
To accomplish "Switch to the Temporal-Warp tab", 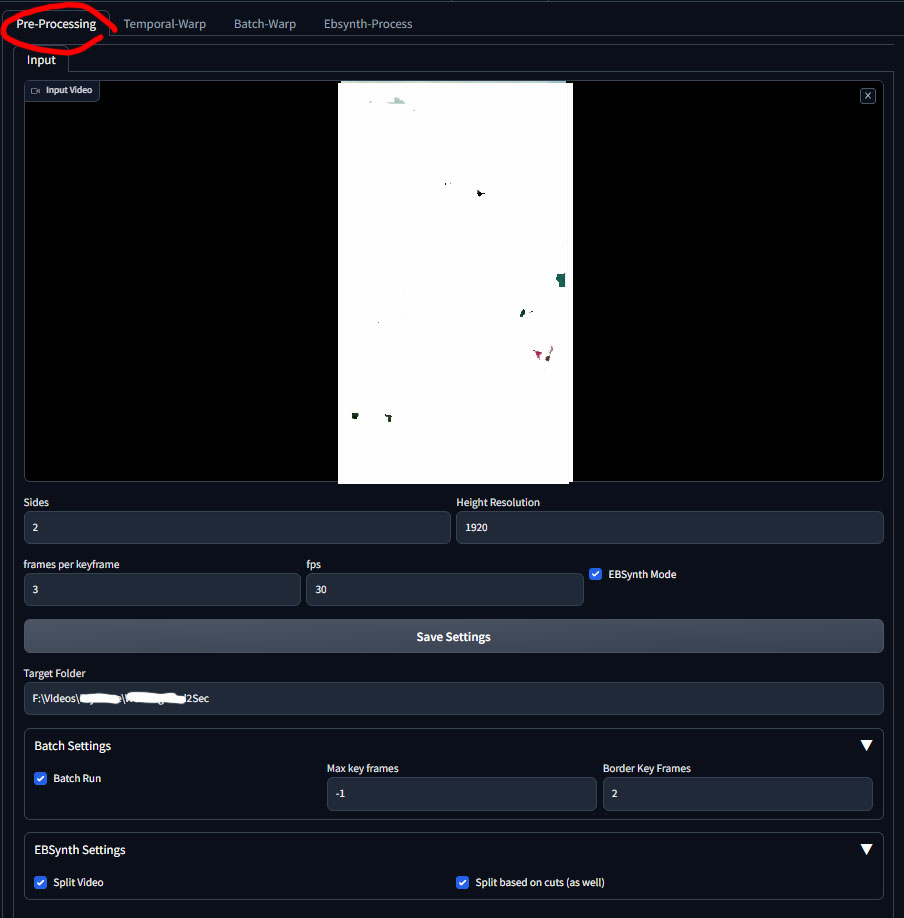I will click(164, 23).
